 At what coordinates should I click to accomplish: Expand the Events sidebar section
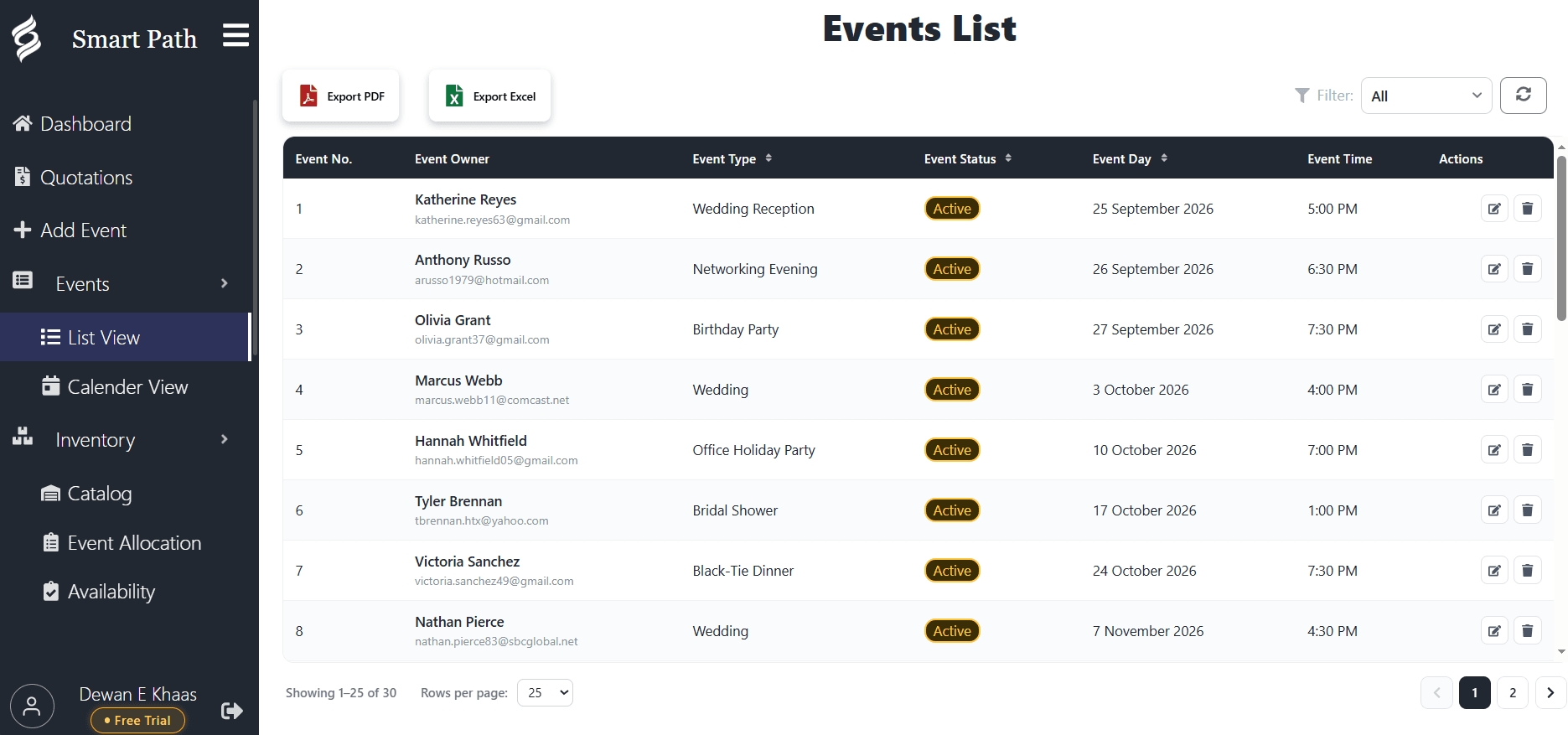125,283
